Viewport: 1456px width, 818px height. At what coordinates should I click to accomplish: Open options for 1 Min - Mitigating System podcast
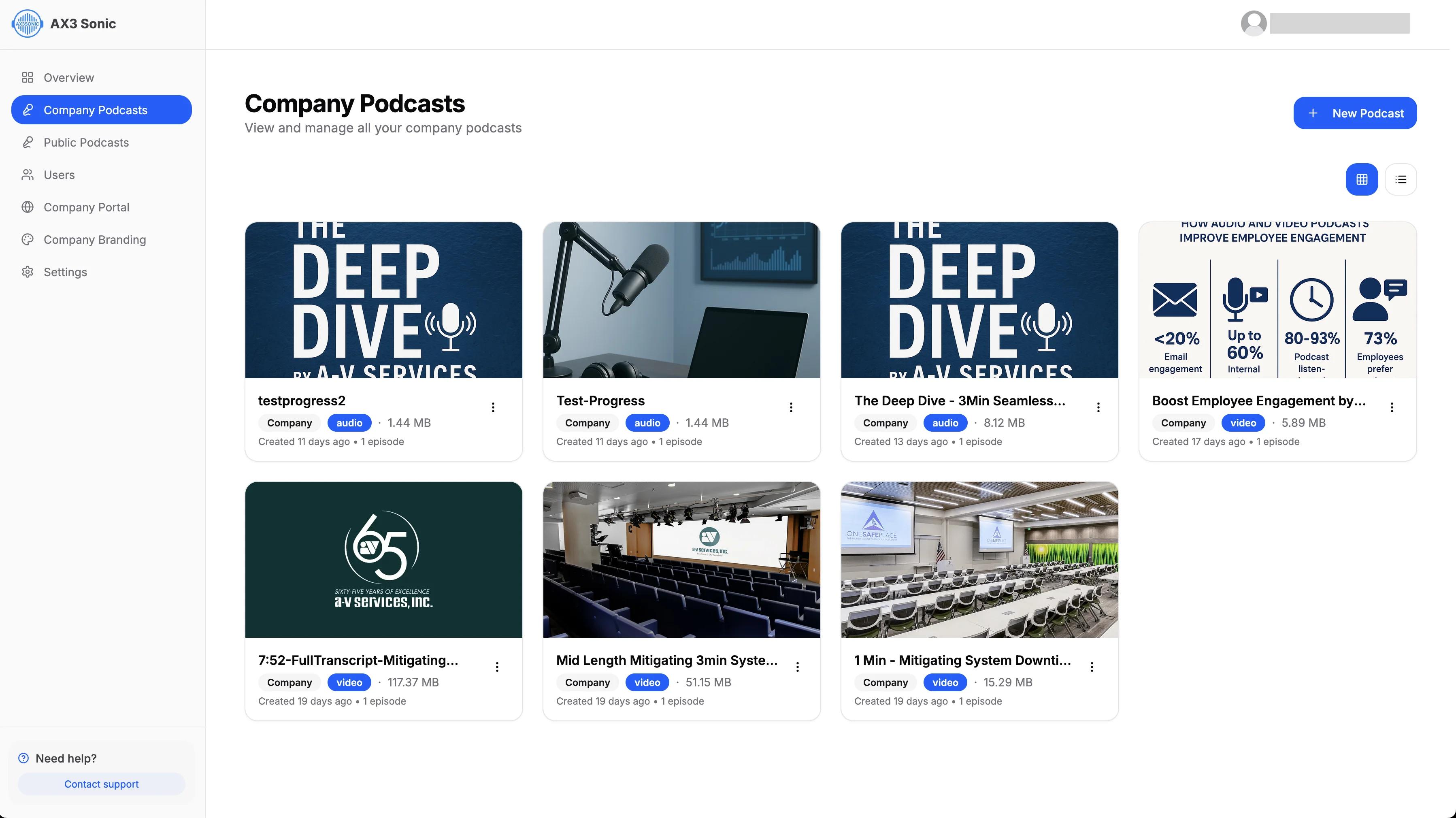tap(1092, 667)
